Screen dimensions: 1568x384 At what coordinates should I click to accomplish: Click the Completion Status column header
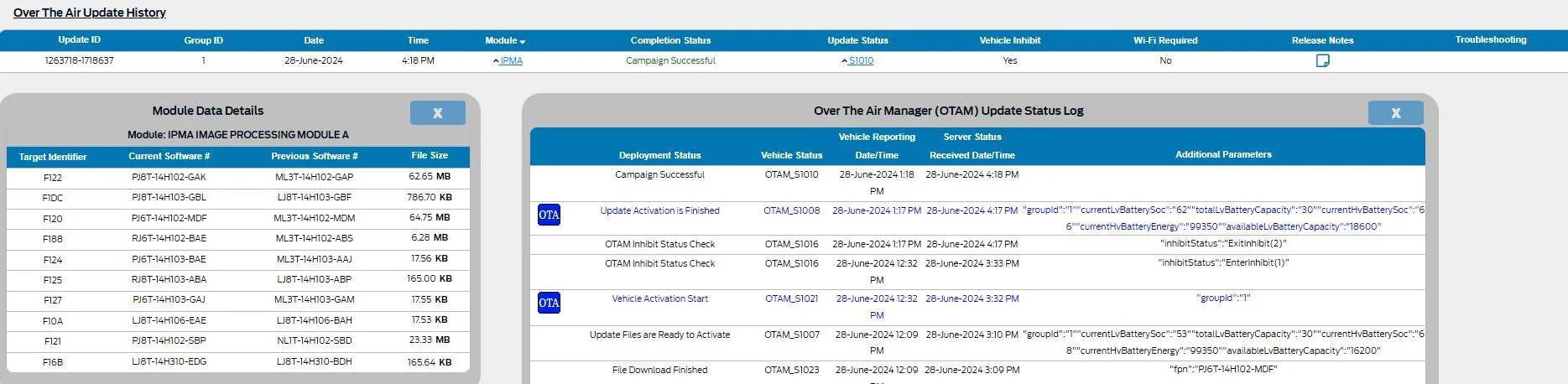tap(670, 40)
